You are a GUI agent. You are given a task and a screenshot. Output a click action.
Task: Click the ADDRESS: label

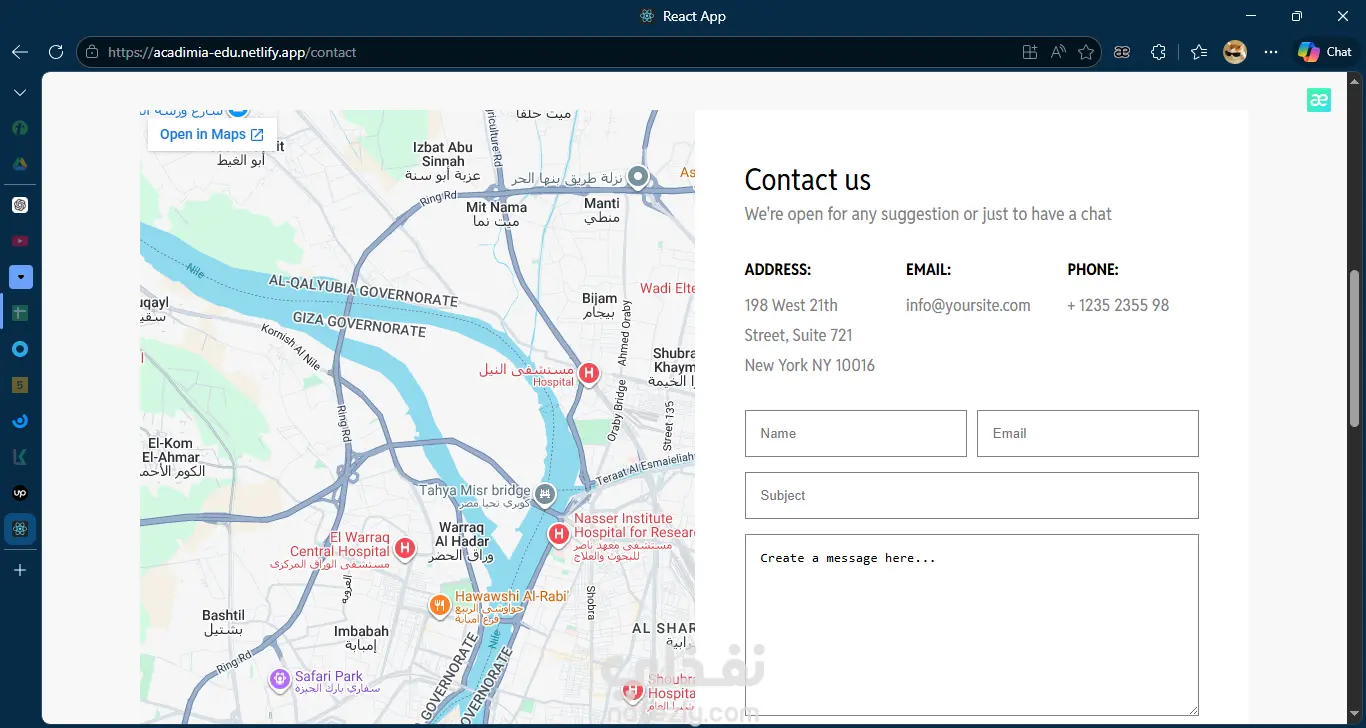[x=778, y=270]
